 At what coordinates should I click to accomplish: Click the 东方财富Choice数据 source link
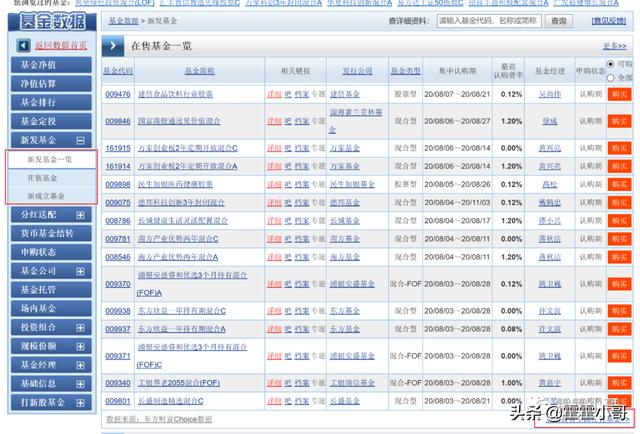pyautogui.click(x=178, y=419)
